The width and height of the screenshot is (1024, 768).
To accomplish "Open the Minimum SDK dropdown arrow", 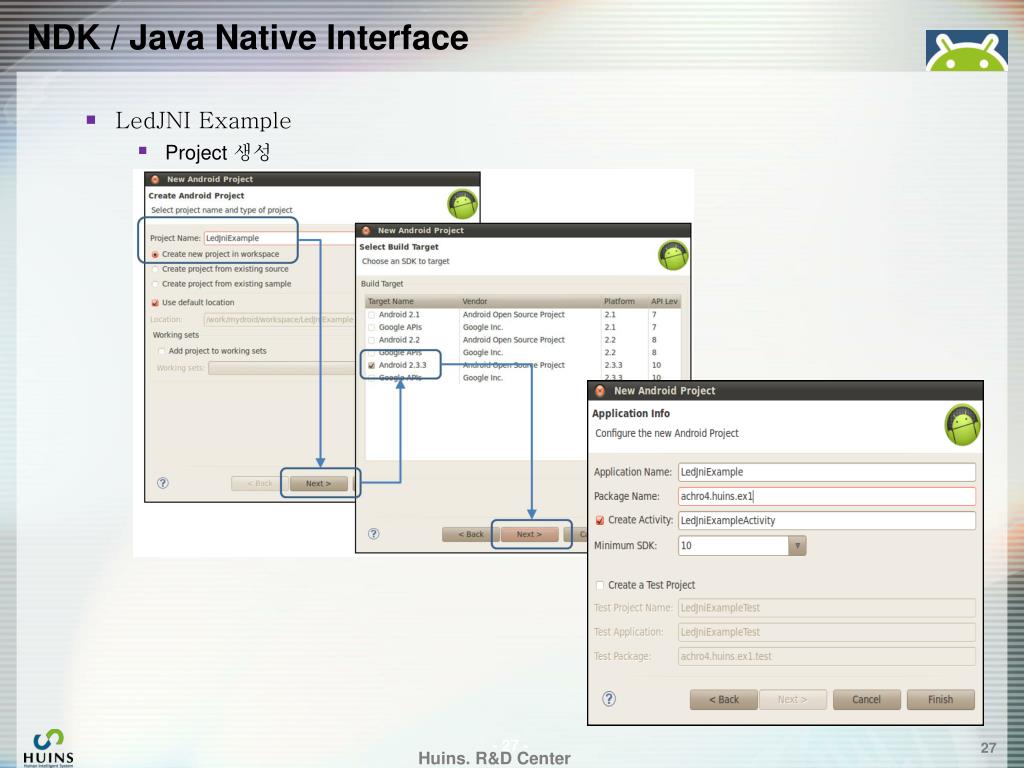I will (797, 545).
